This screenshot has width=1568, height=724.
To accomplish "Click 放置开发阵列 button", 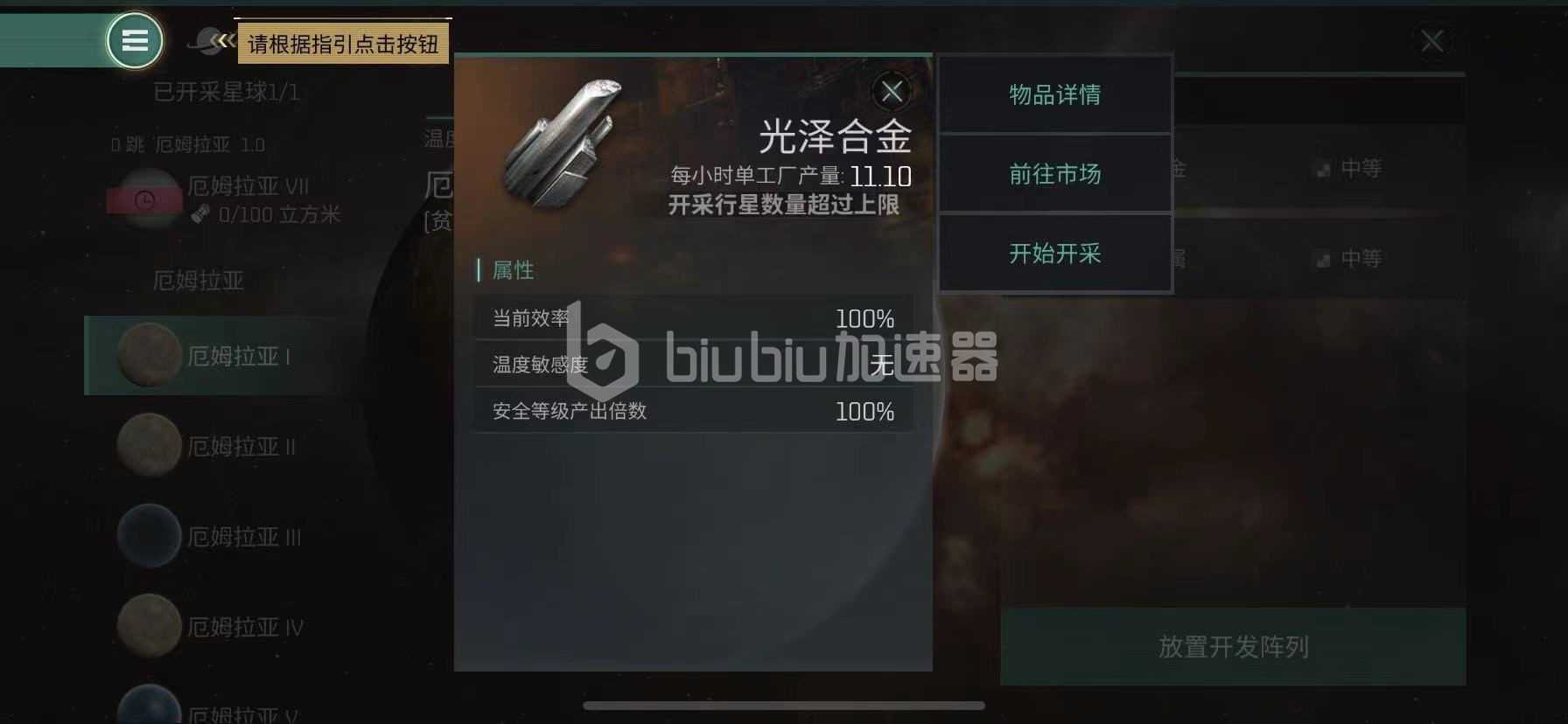I will point(1233,646).
